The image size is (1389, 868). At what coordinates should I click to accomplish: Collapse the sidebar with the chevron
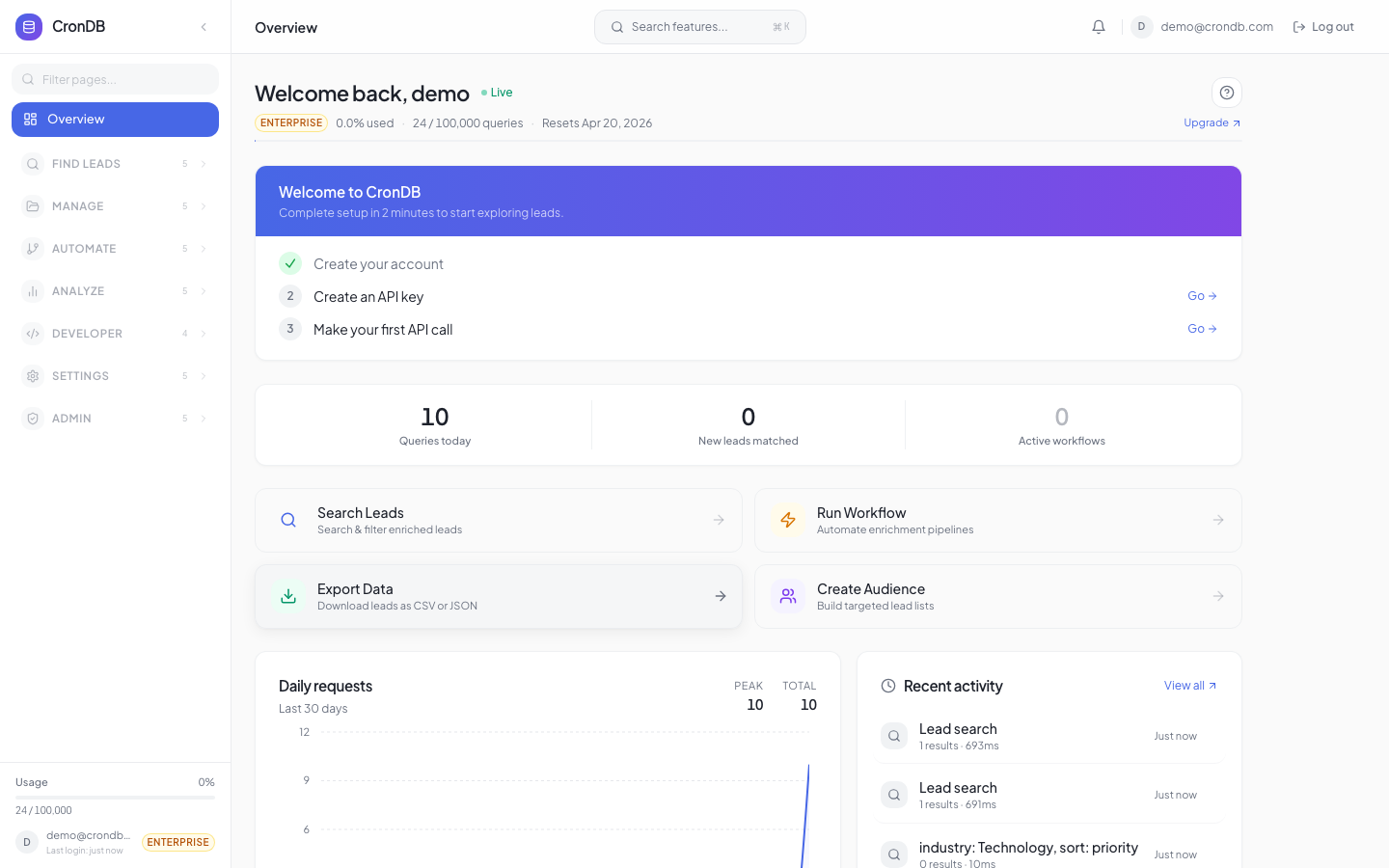pos(204,27)
